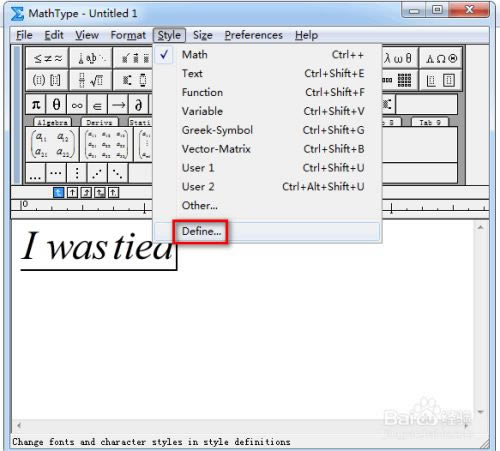Open the Help menu

[306, 35]
